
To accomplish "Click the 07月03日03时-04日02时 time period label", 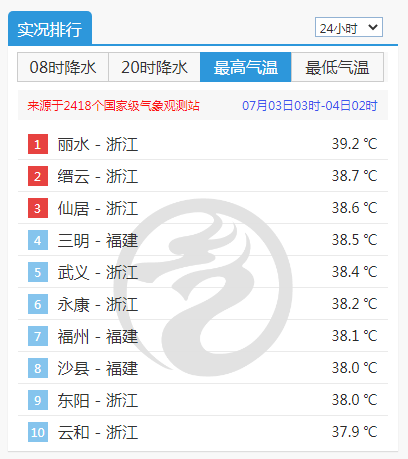I will point(310,106).
